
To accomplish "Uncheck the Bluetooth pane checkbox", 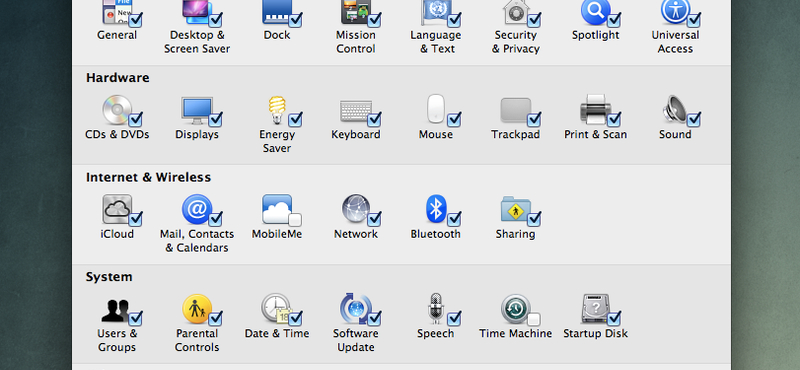I will click(x=454, y=220).
